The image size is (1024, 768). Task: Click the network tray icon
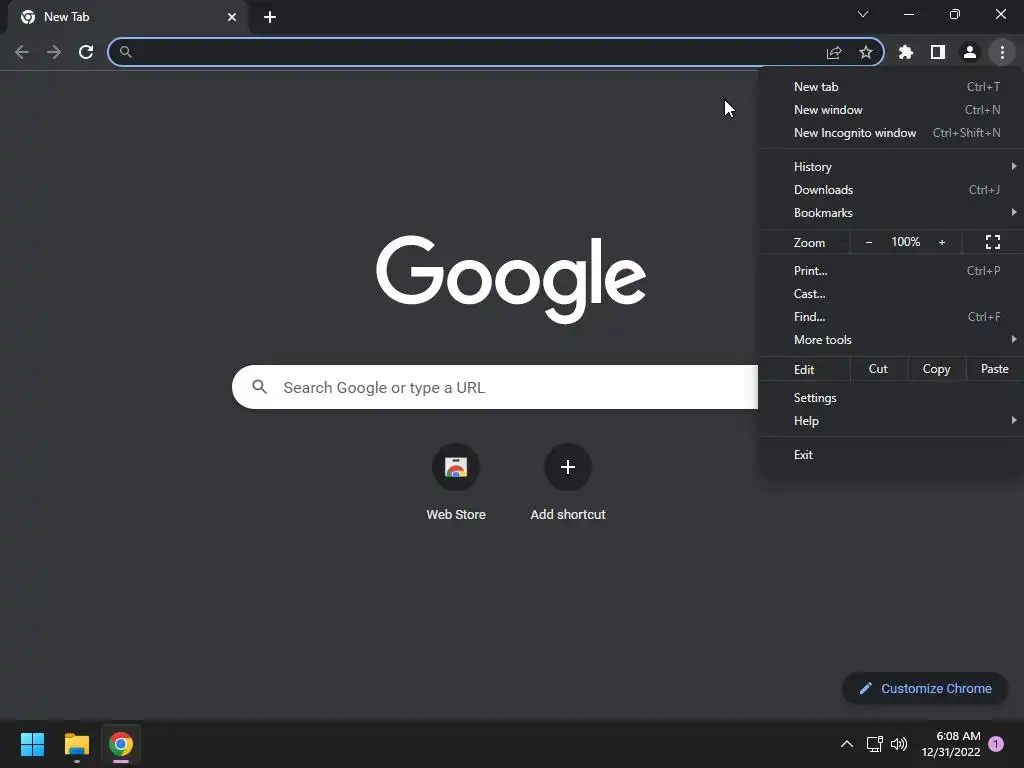(x=874, y=744)
